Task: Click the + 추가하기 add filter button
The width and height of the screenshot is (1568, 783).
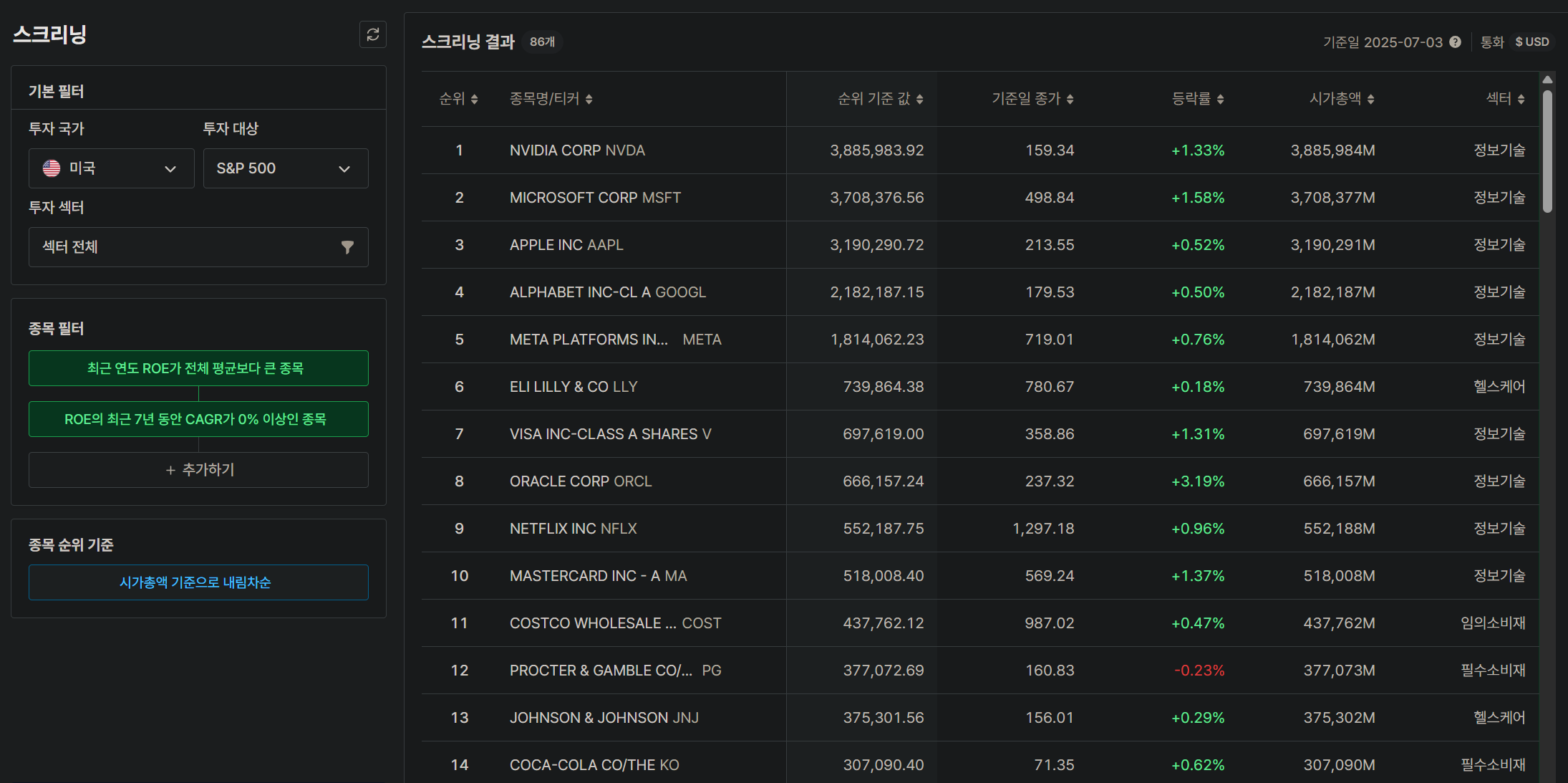Action: click(198, 470)
